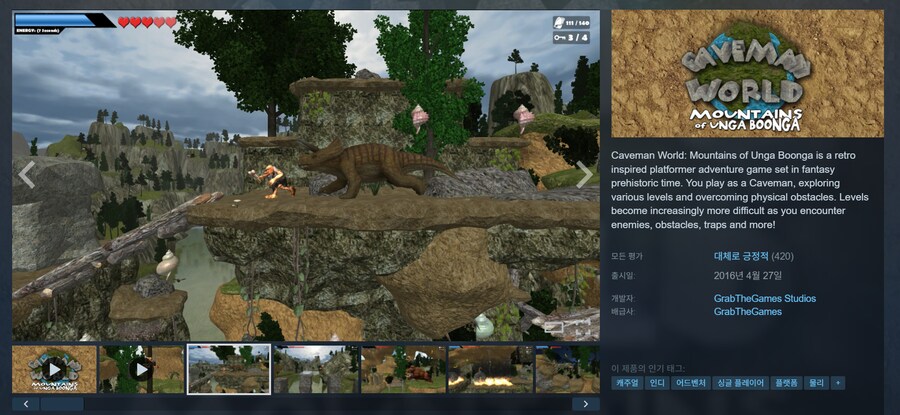
Task: Click the next screenshot arrow on the main image
Action: tap(584, 175)
